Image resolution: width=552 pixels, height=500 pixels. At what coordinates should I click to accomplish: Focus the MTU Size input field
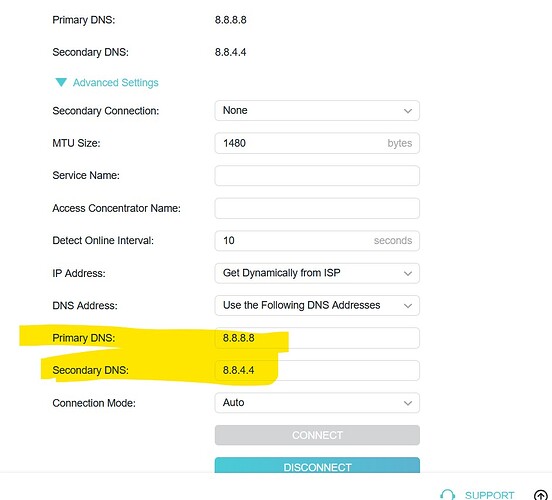coord(317,143)
